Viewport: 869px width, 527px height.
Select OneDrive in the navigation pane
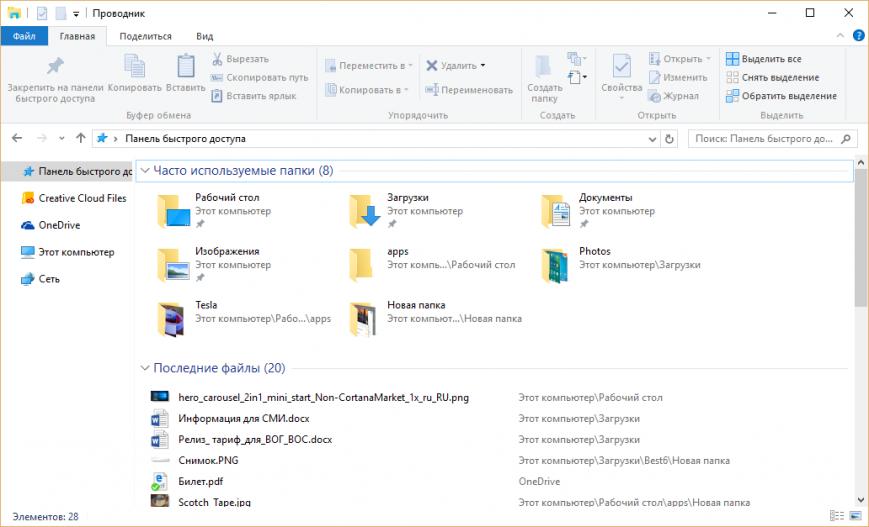(x=59, y=225)
